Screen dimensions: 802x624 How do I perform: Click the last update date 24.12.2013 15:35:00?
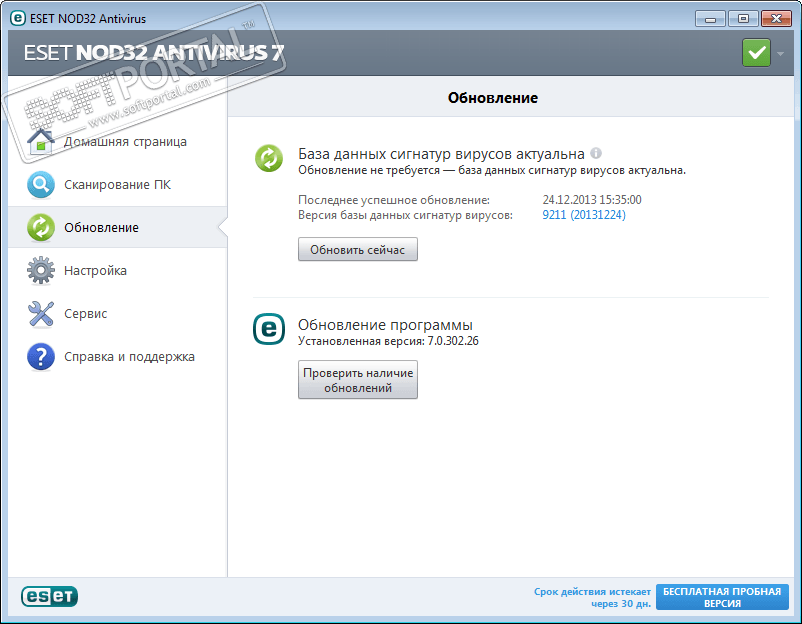pos(592,200)
